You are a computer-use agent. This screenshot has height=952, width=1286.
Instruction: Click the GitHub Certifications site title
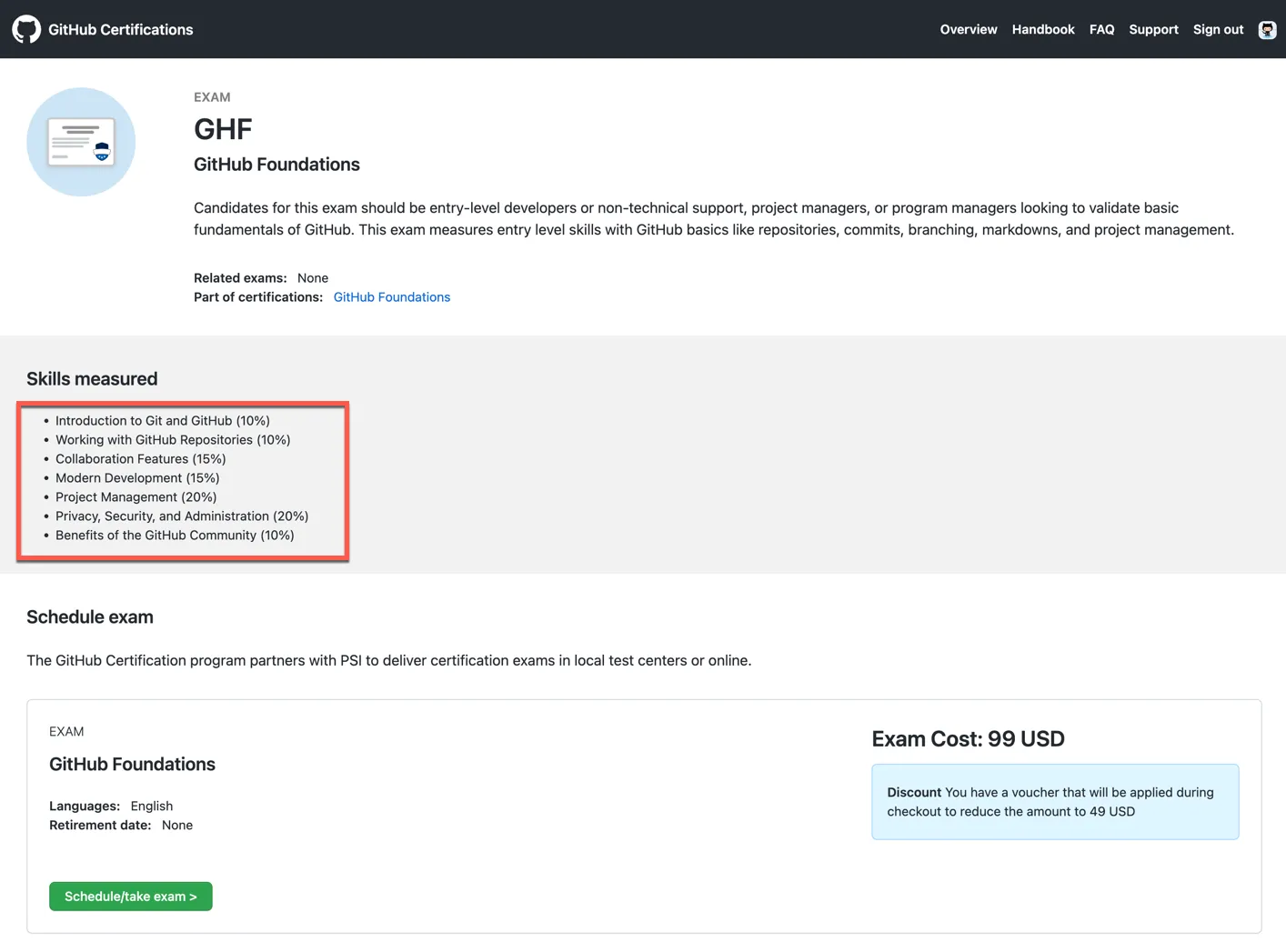pyautogui.click(x=120, y=30)
